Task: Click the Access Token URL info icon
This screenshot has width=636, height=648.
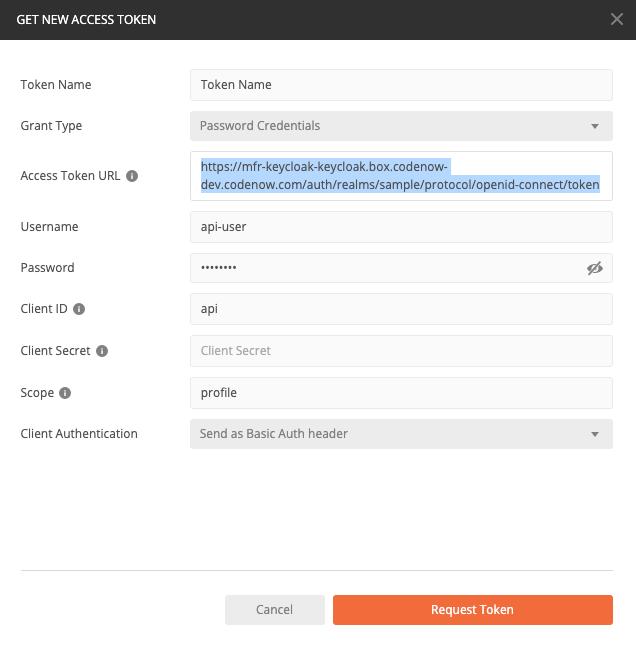Action: click(x=132, y=176)
